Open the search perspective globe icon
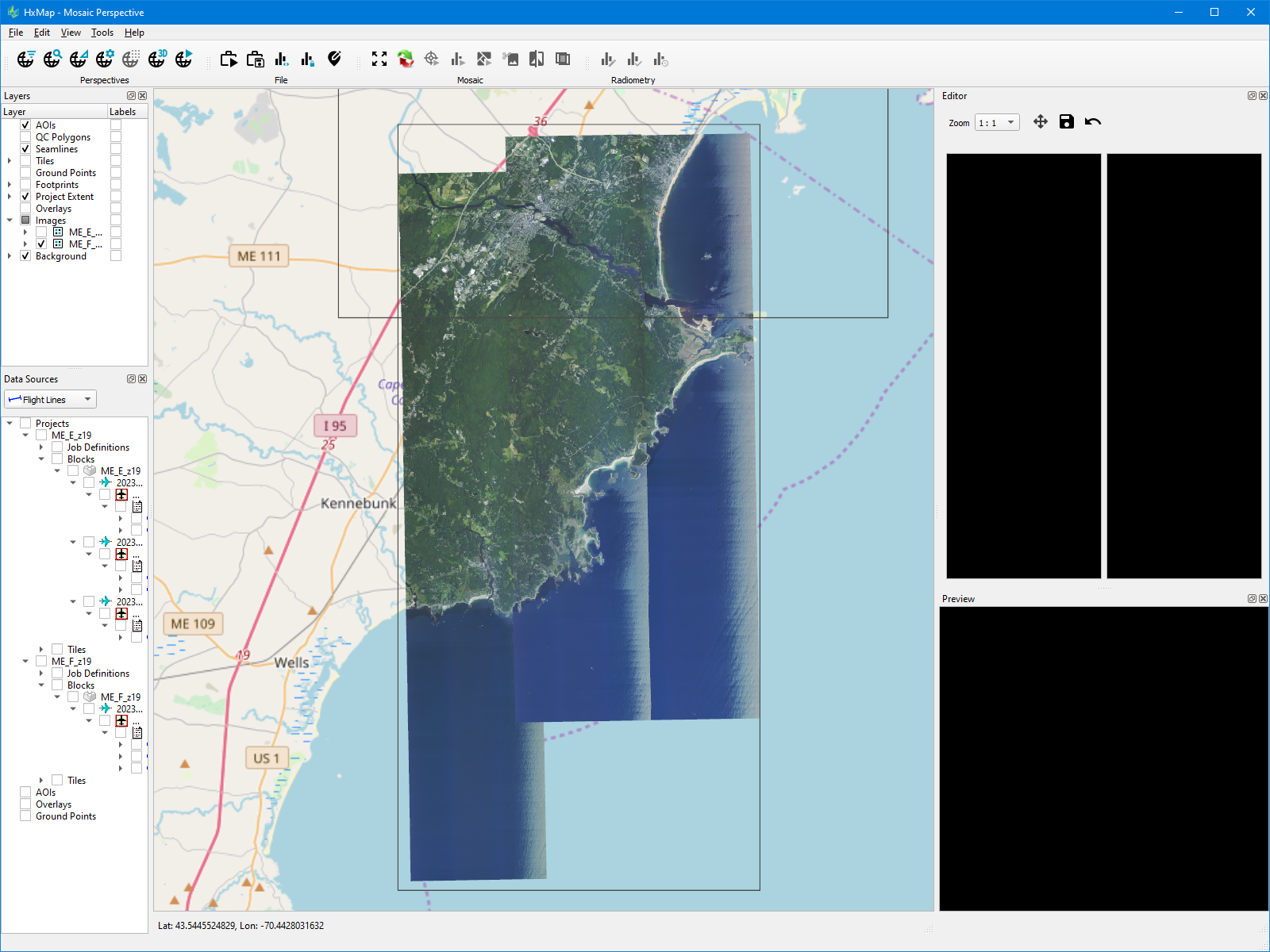Image resolution: width=1270 pixels, height=952 pixels. pos(52,59)
